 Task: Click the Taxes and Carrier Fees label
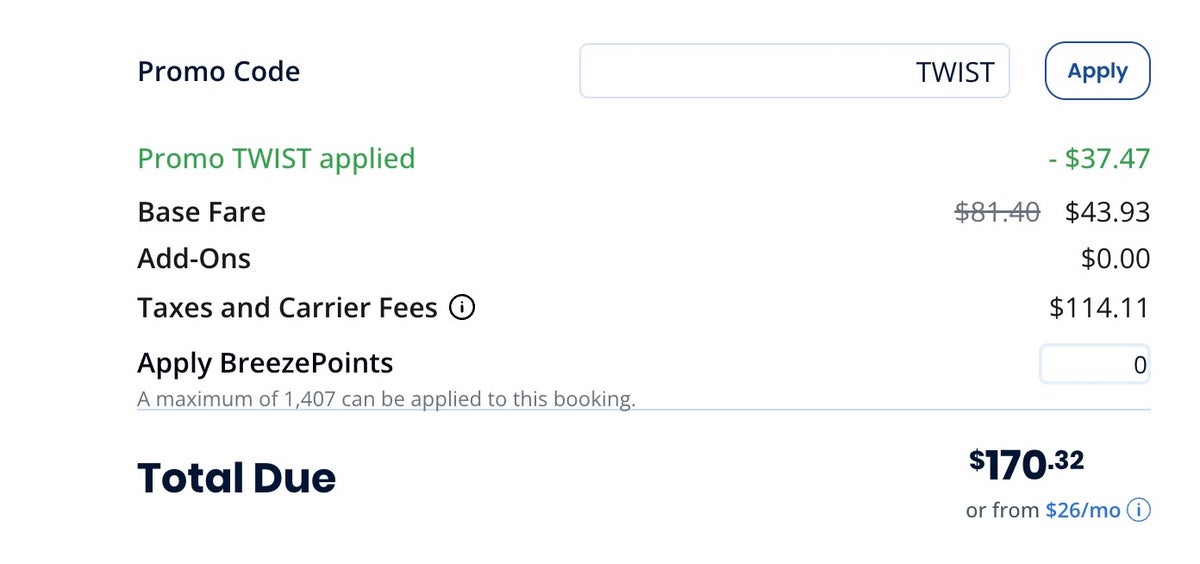pyautogui.click(x=287, y=308)
